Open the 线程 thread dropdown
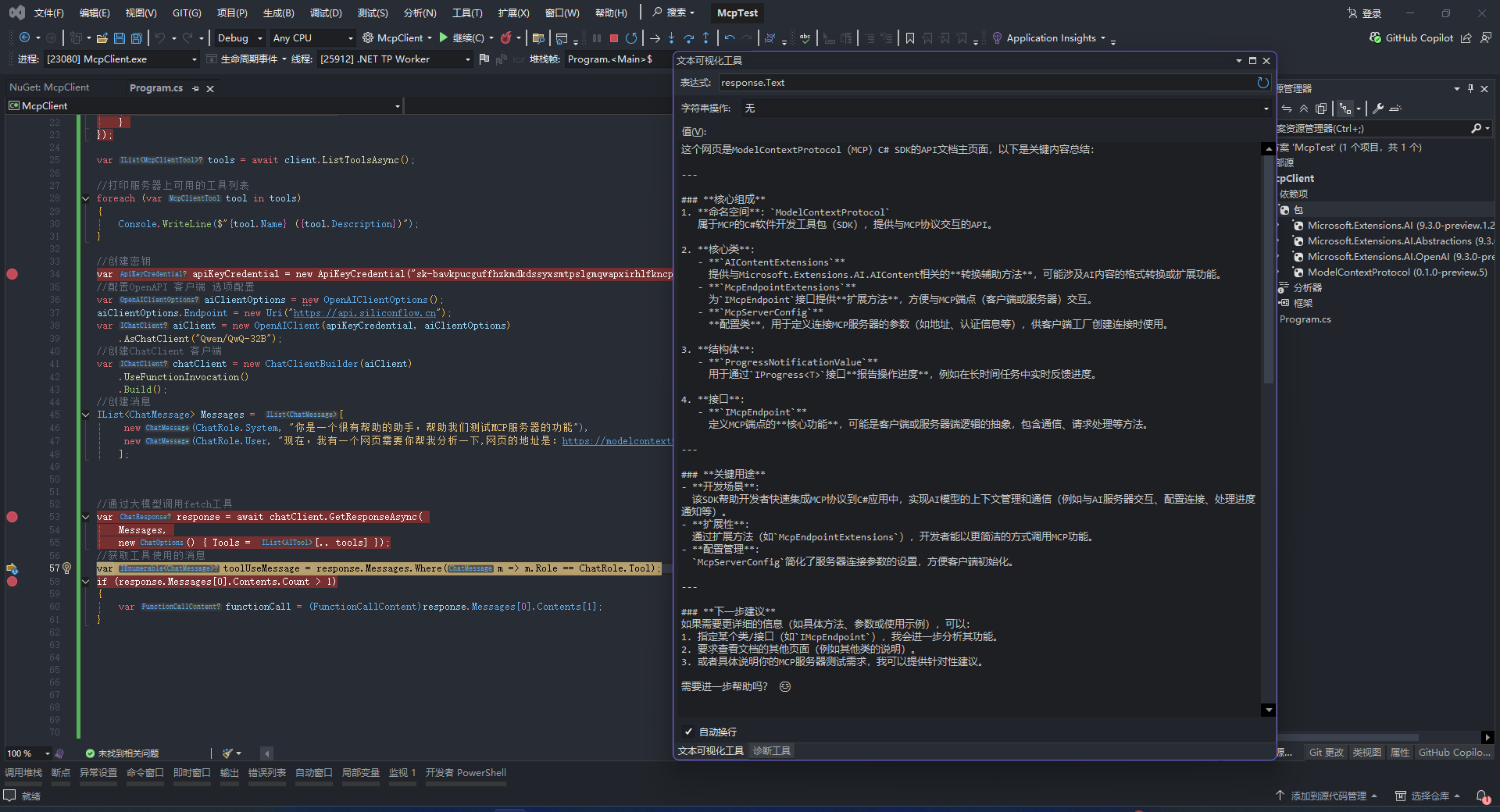 tap(395, 59)
